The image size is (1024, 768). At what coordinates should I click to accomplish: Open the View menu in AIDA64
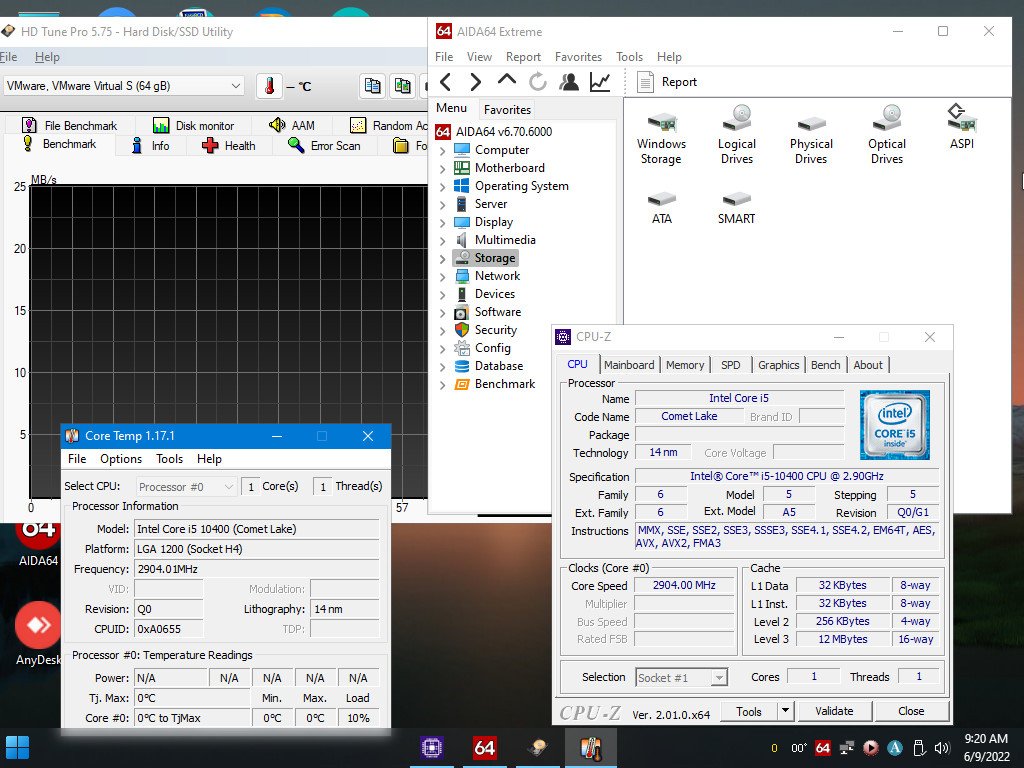(479, 57)
